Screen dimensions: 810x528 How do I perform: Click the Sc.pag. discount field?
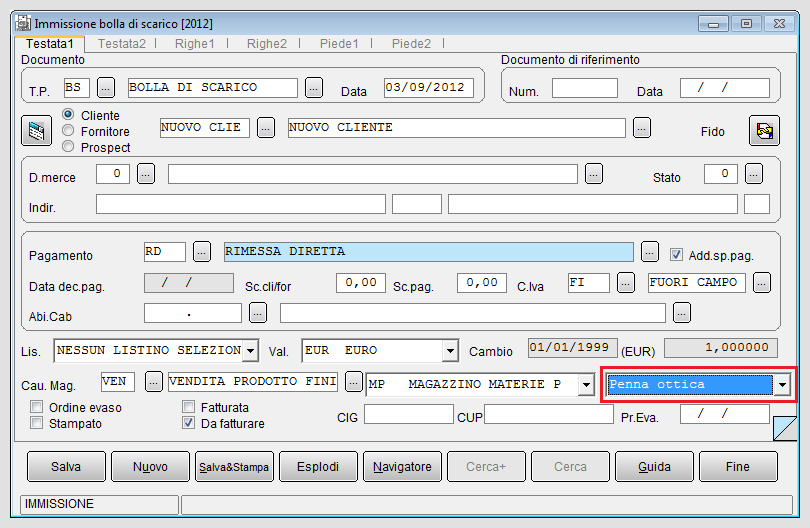tap(481, 283)
